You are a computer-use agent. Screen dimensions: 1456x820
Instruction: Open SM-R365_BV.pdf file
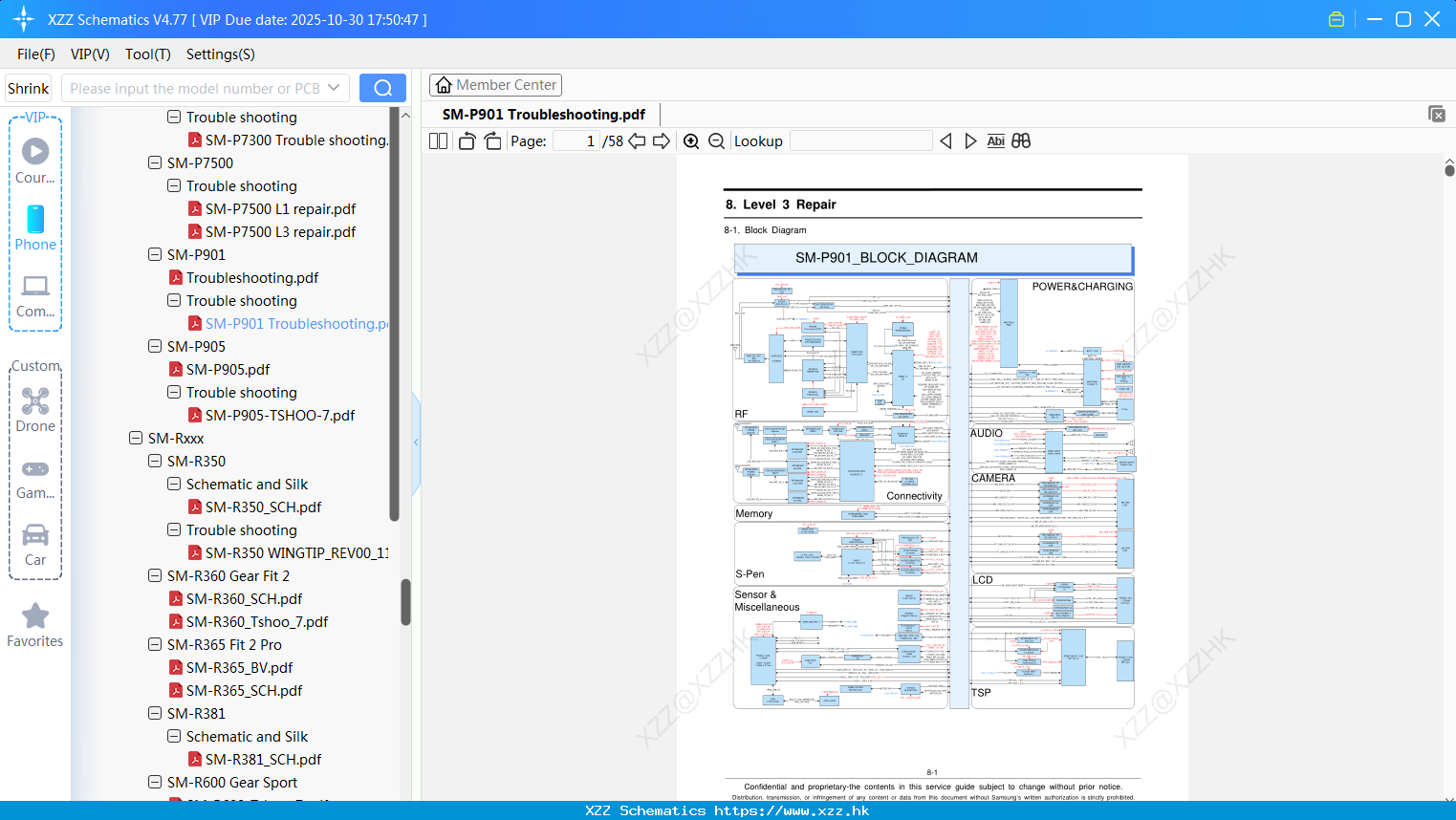[x=239, y=667]
